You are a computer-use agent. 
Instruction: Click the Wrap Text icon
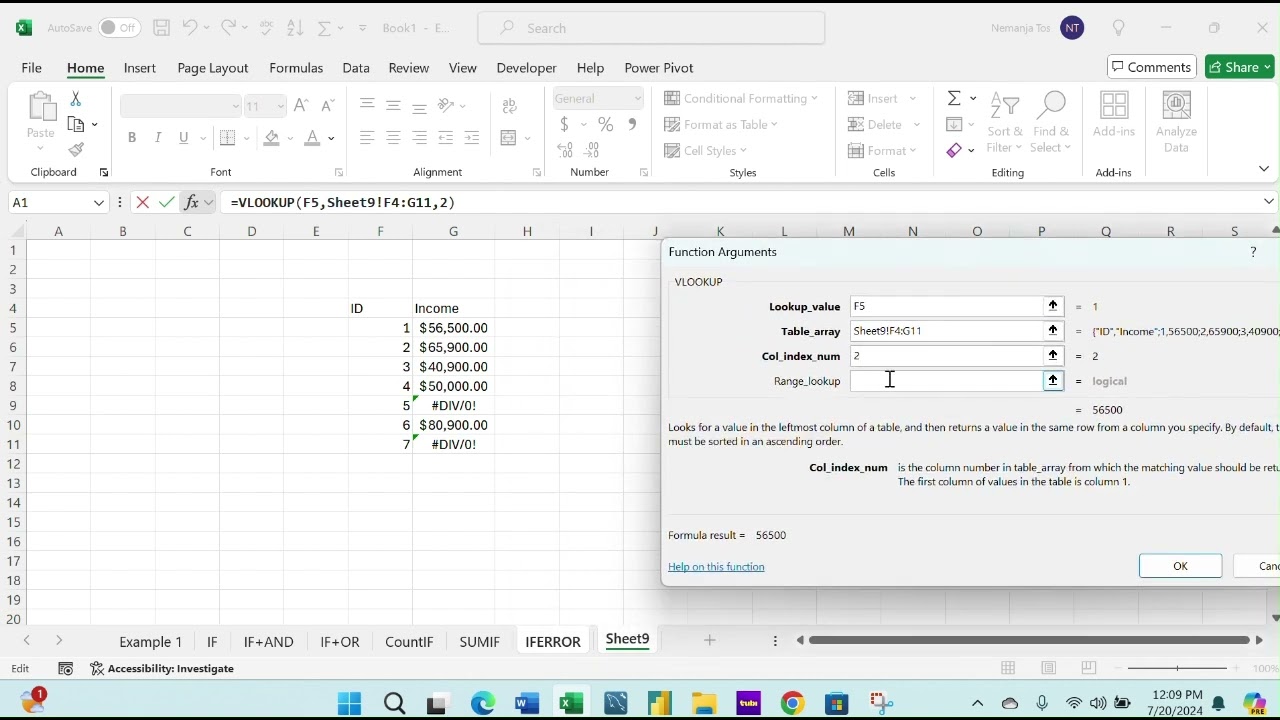click(509, 106)
